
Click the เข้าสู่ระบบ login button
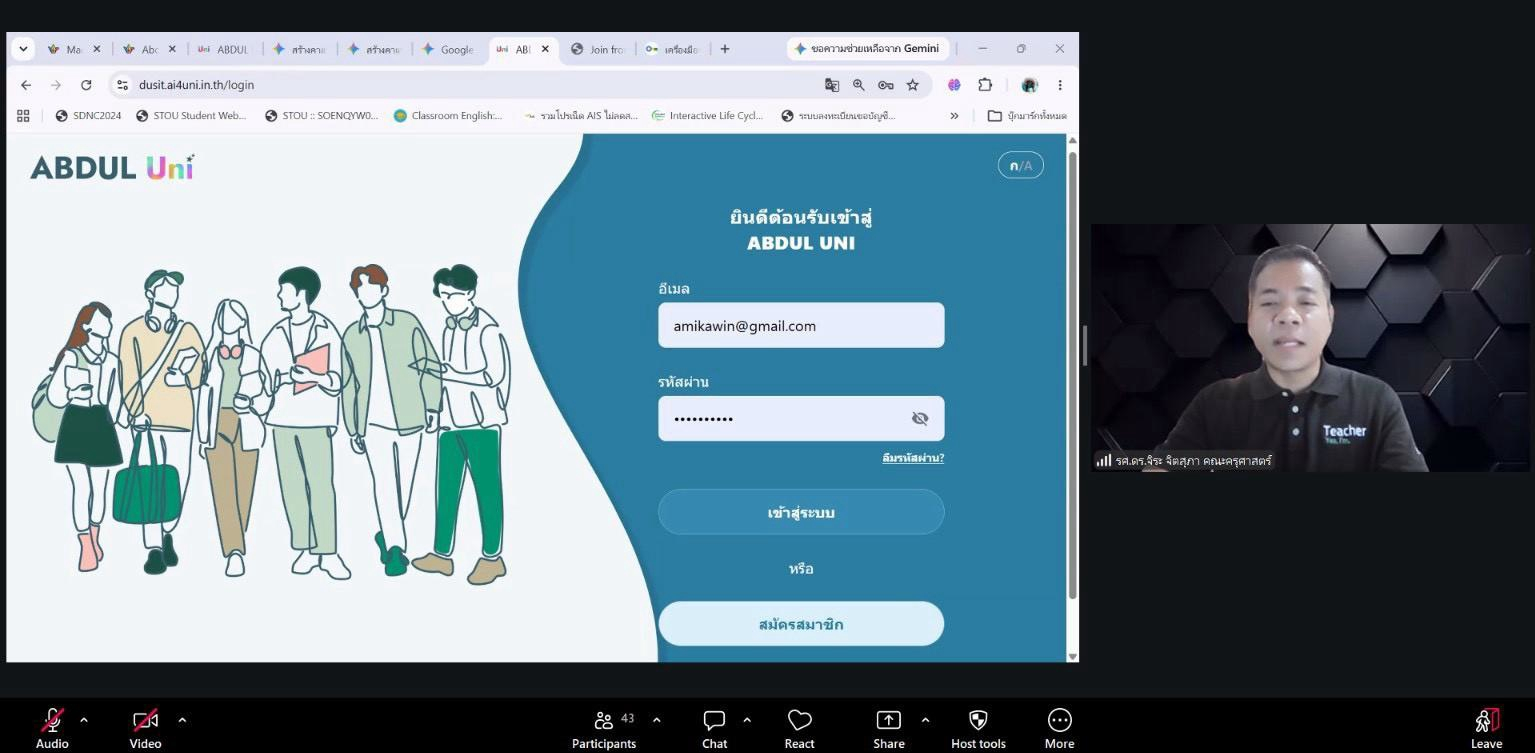(801, 512)
